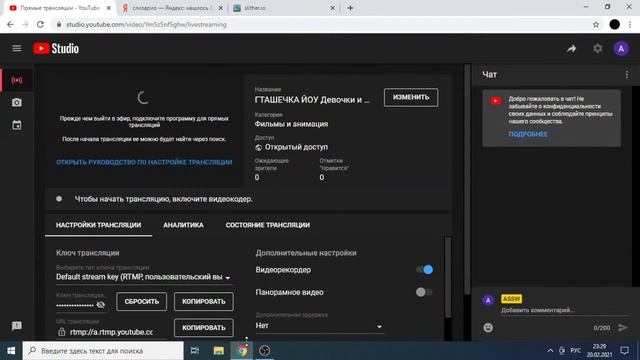Click the site lock icon in the address bar
The height and width of the screenshot is (360, 640).
tap(59, 24)
